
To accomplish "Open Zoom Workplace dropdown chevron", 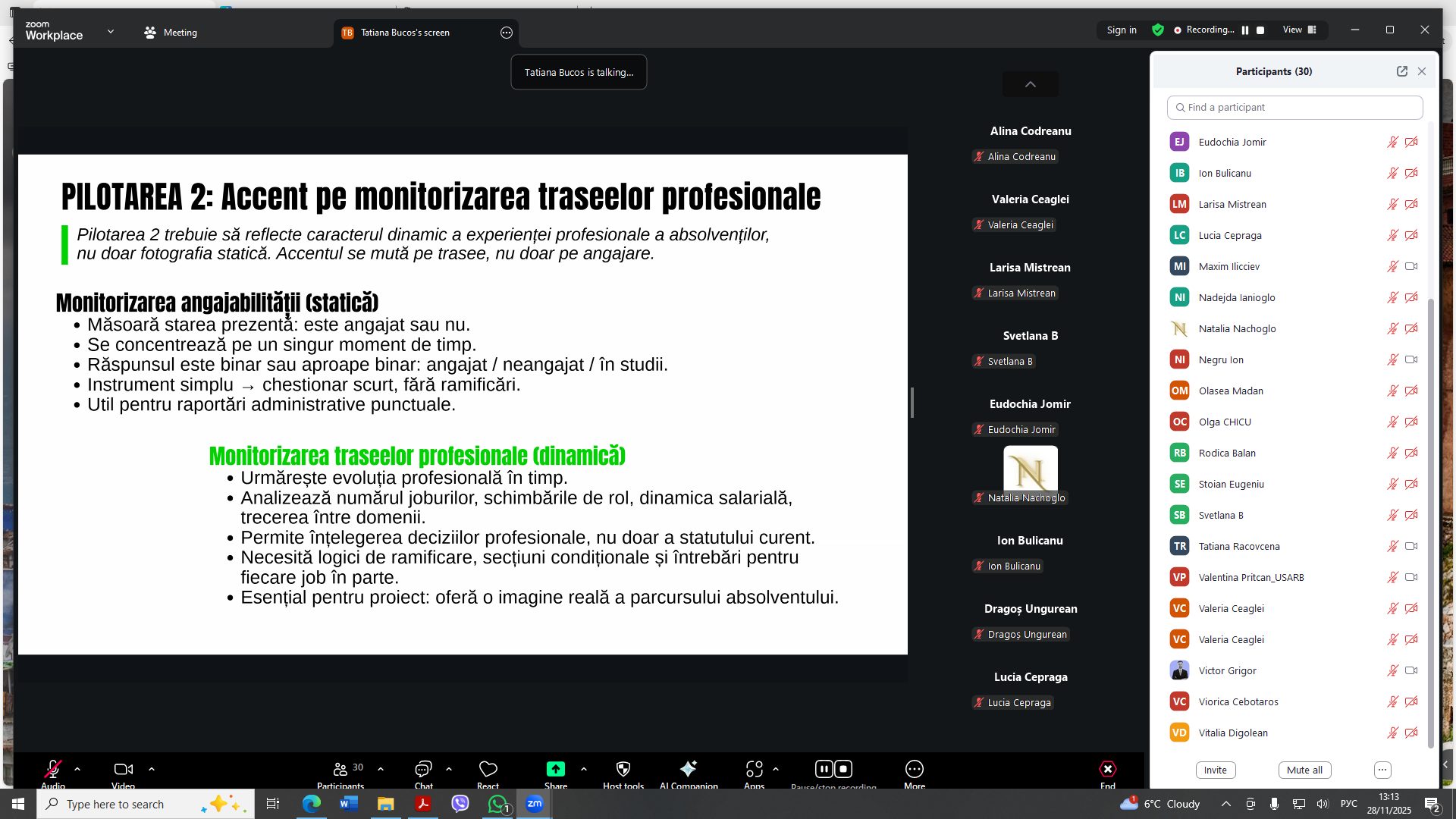I will click(111, 32).
